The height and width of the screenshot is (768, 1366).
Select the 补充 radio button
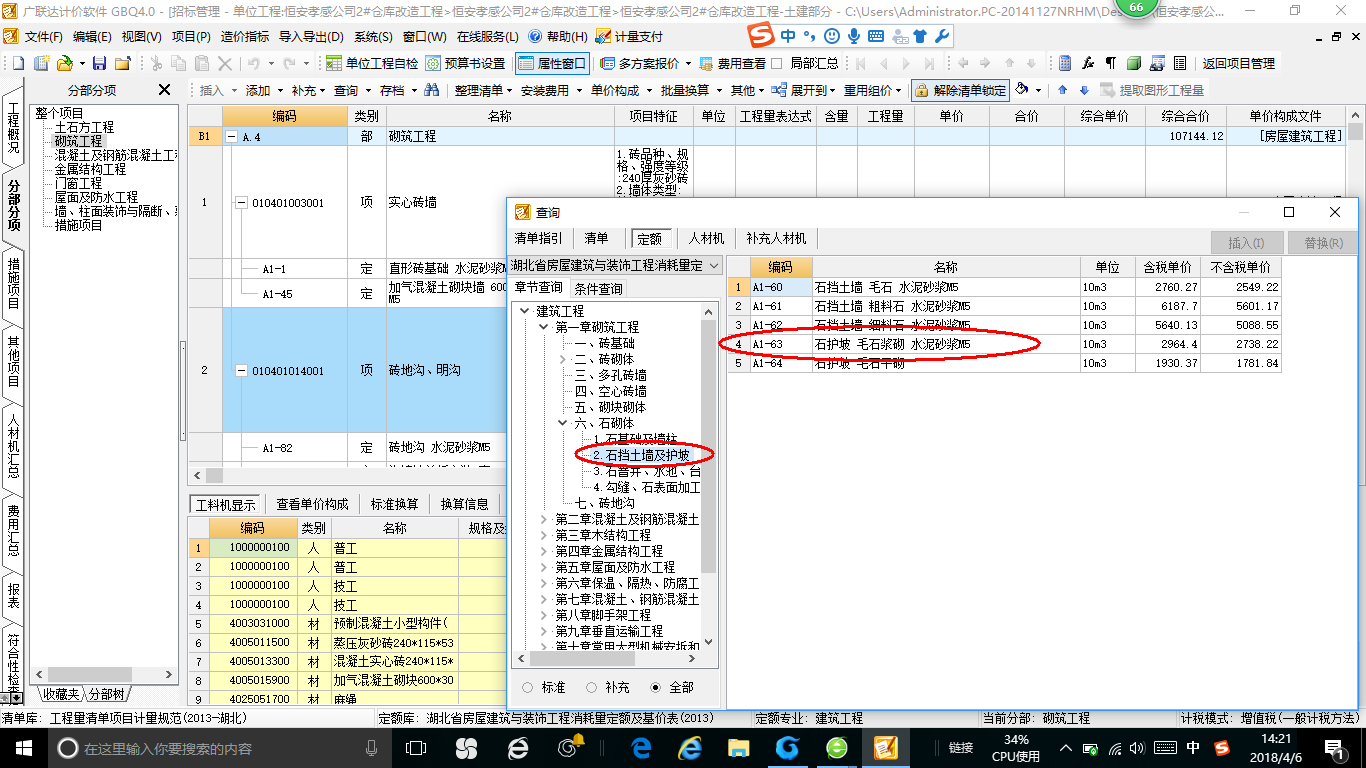click(x=592, y=688)
